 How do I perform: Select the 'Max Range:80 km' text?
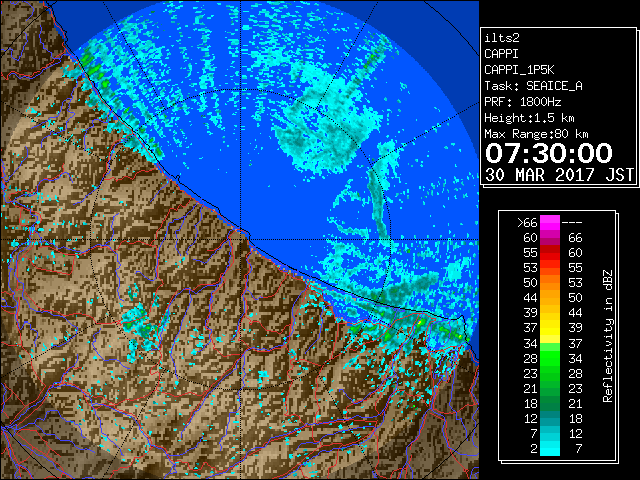pos(536,134)
